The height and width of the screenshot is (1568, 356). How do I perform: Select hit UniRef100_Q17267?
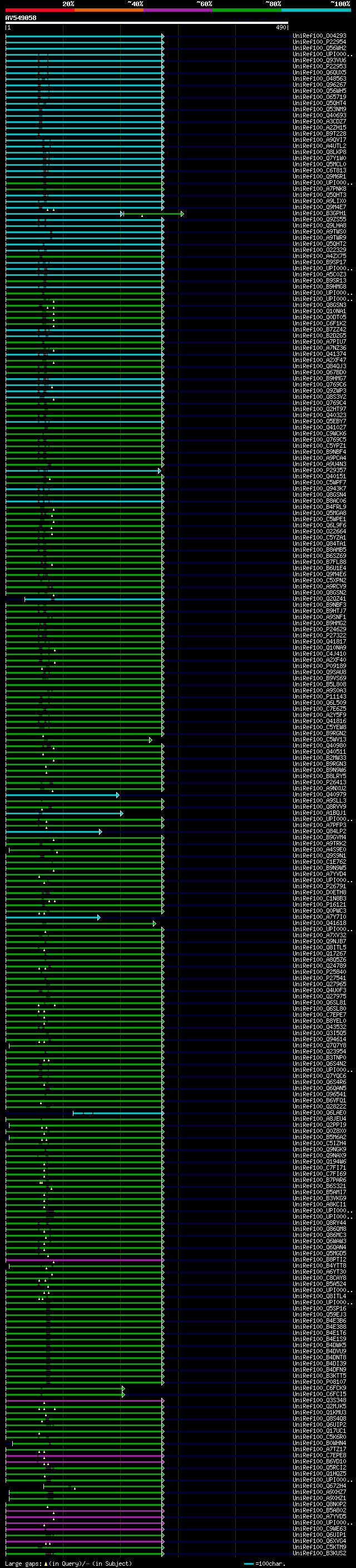(x=319, y=953)
